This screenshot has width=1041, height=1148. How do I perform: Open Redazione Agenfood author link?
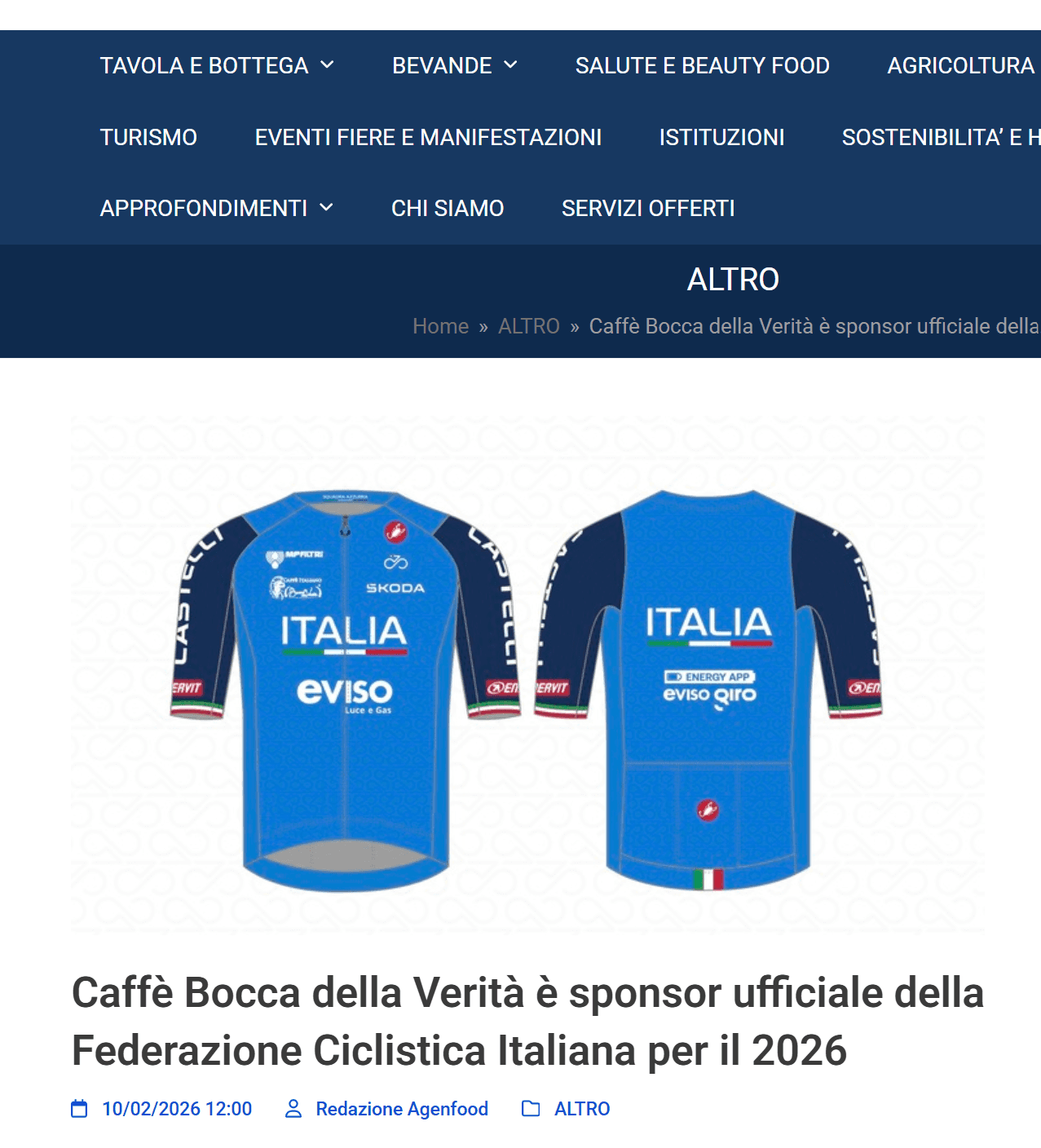(x=402, y=1109)
